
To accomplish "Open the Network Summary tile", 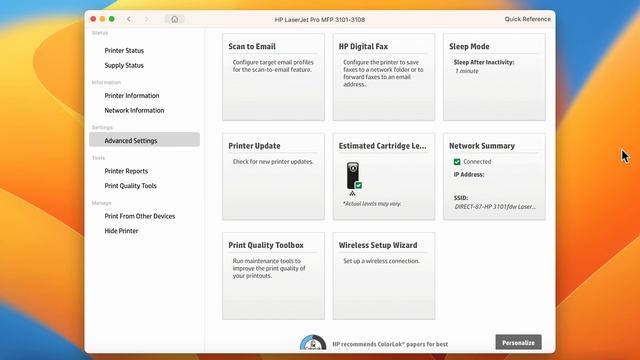I will pyautogui.click(x=494, y=177).
